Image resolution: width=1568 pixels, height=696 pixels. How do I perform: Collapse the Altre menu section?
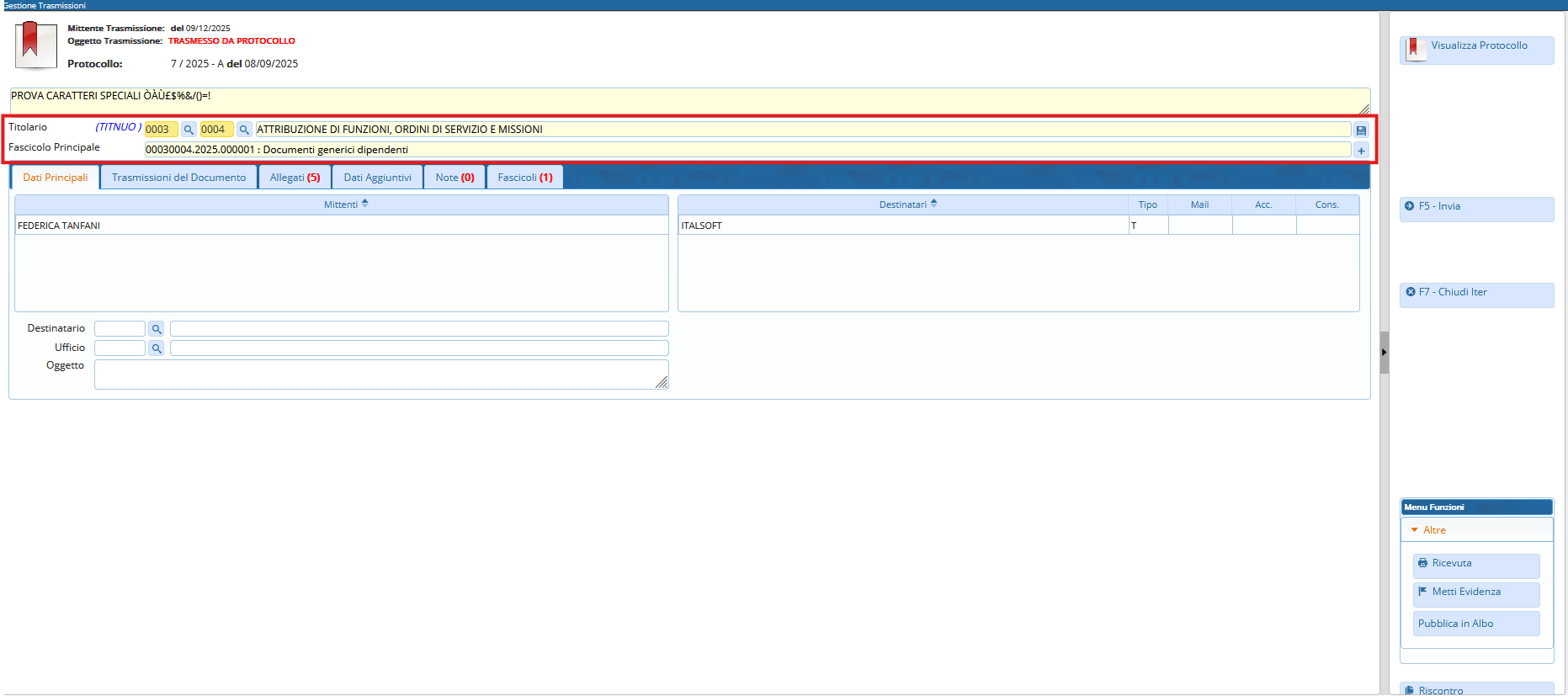[x=1415, y=530]
